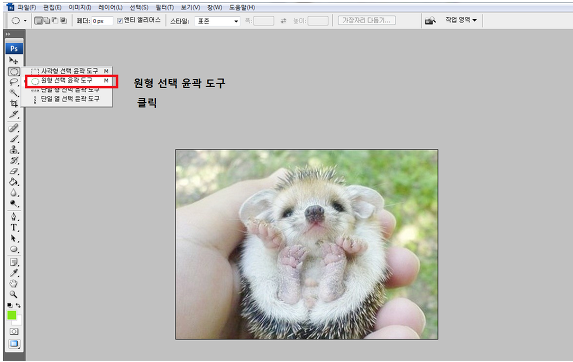Click the 높이 height input field
The image size is (573, 362).
click(x=318, y=21)
